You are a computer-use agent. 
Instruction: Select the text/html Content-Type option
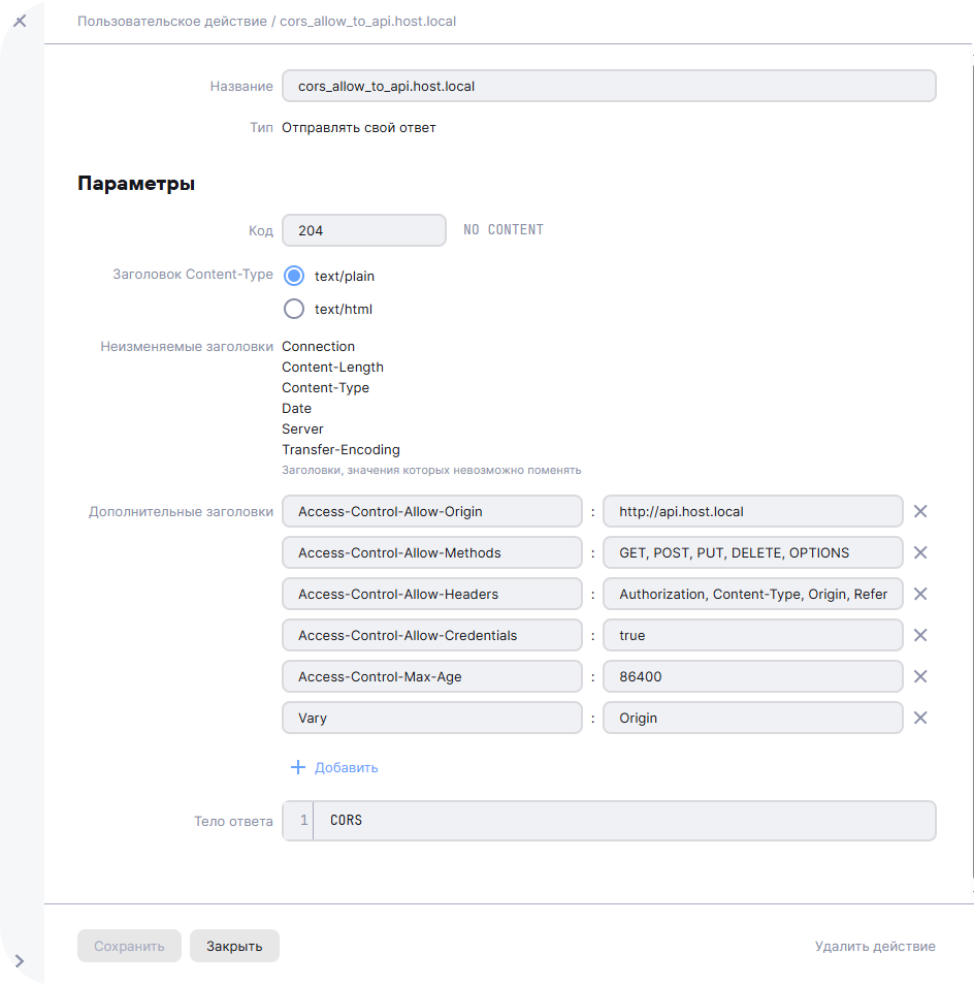pyautogui.click(x=294, y=309)
